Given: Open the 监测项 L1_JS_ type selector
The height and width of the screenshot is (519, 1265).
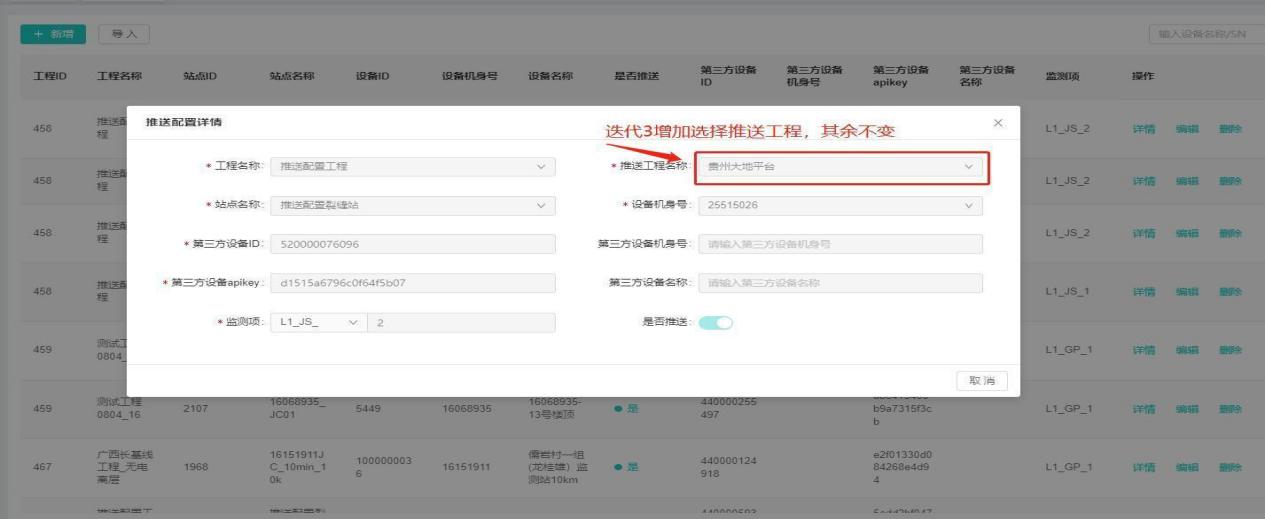Looking at the screenshot, I should tap(318, 323).
